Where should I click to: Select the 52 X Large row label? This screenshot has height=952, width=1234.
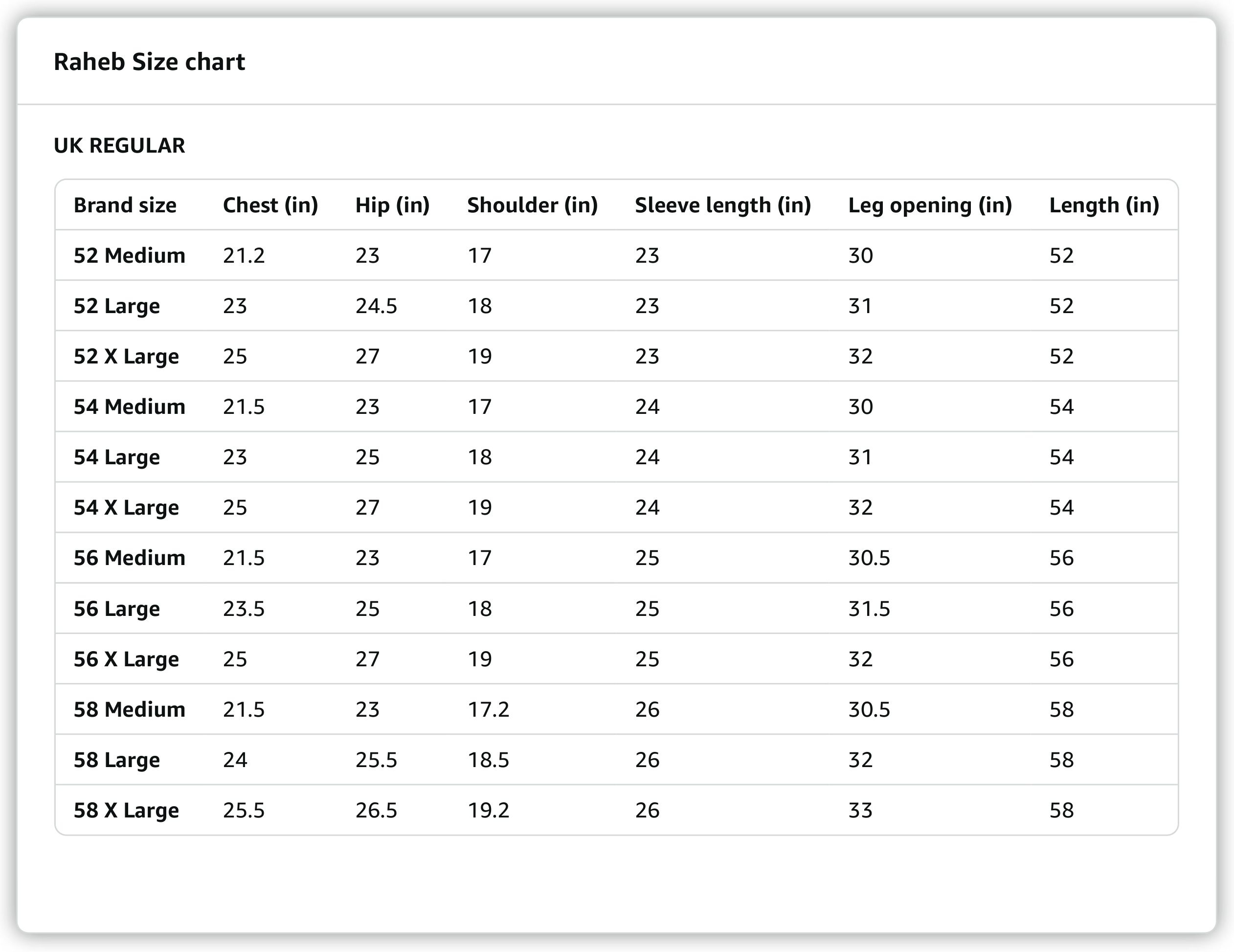click(x=126, y=357)
